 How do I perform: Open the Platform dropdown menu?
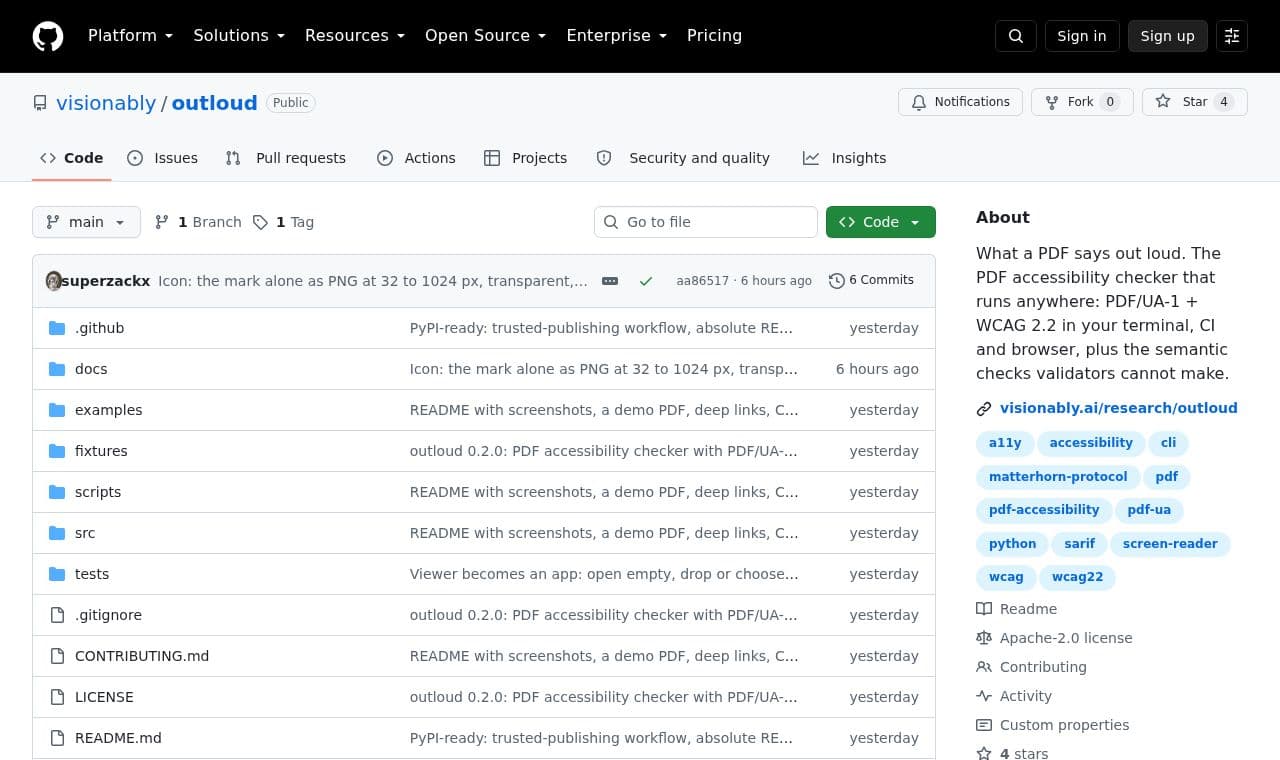click(x=130, y=36)
